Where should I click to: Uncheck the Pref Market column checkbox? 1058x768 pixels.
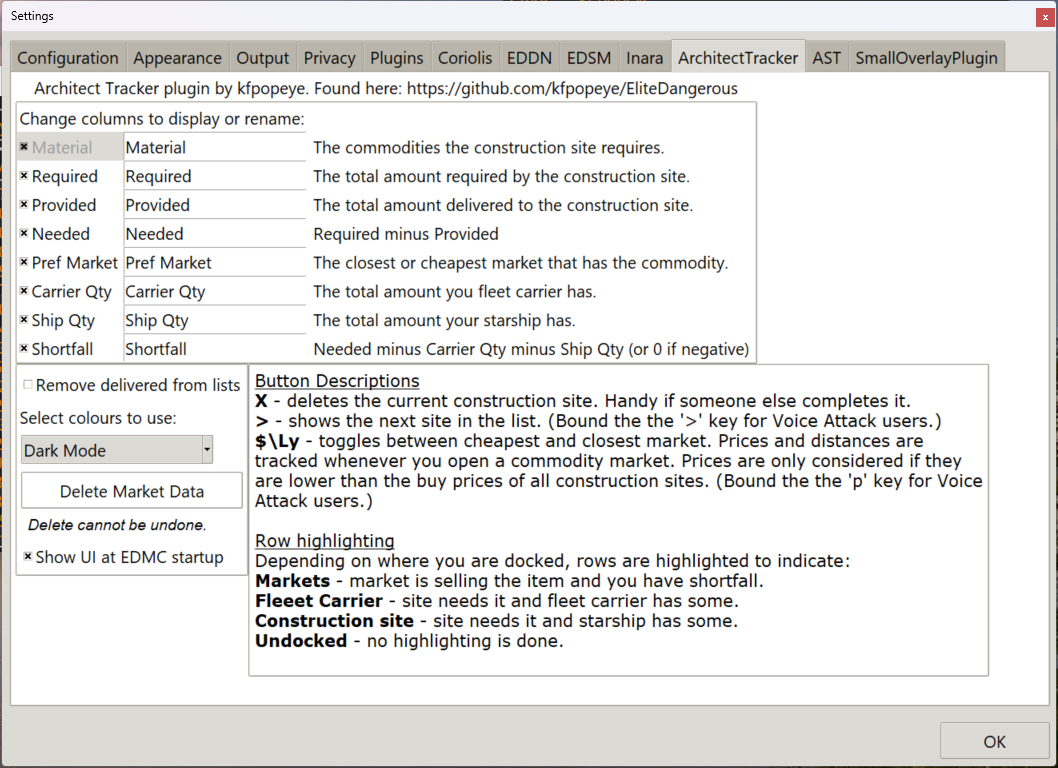pyautogui.click(x=24, y=263)
